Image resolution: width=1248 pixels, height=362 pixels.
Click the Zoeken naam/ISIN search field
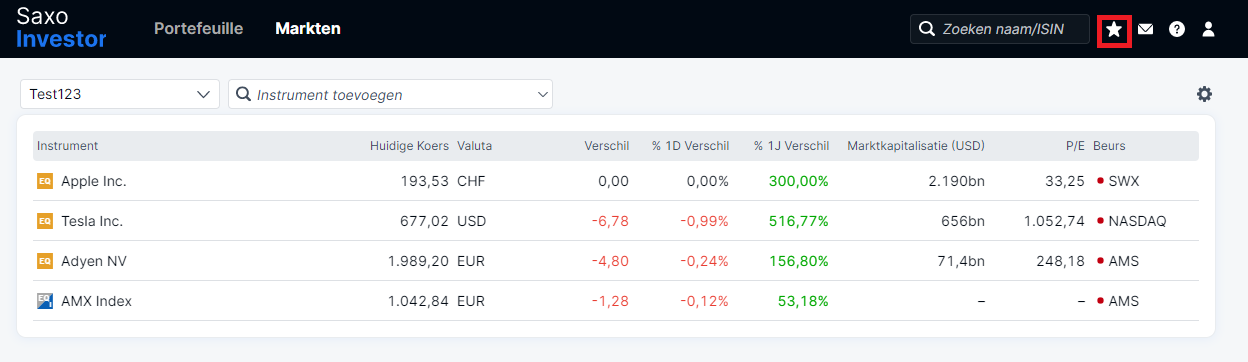click(x=1000, y=29)
